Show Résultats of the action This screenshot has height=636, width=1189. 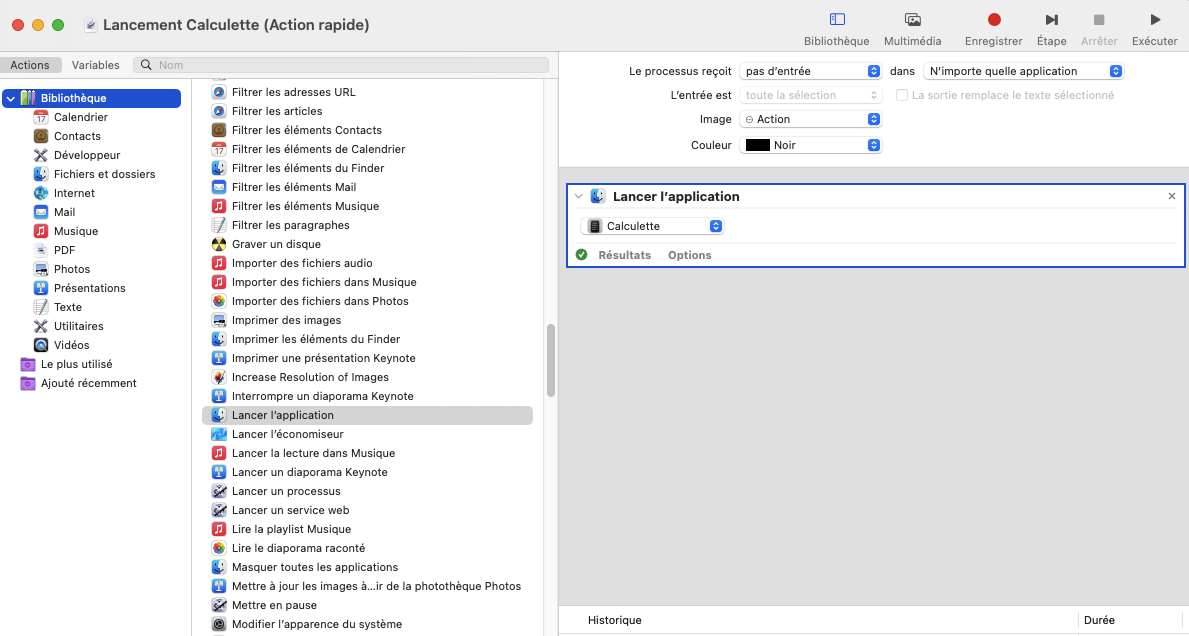[624, 255]
